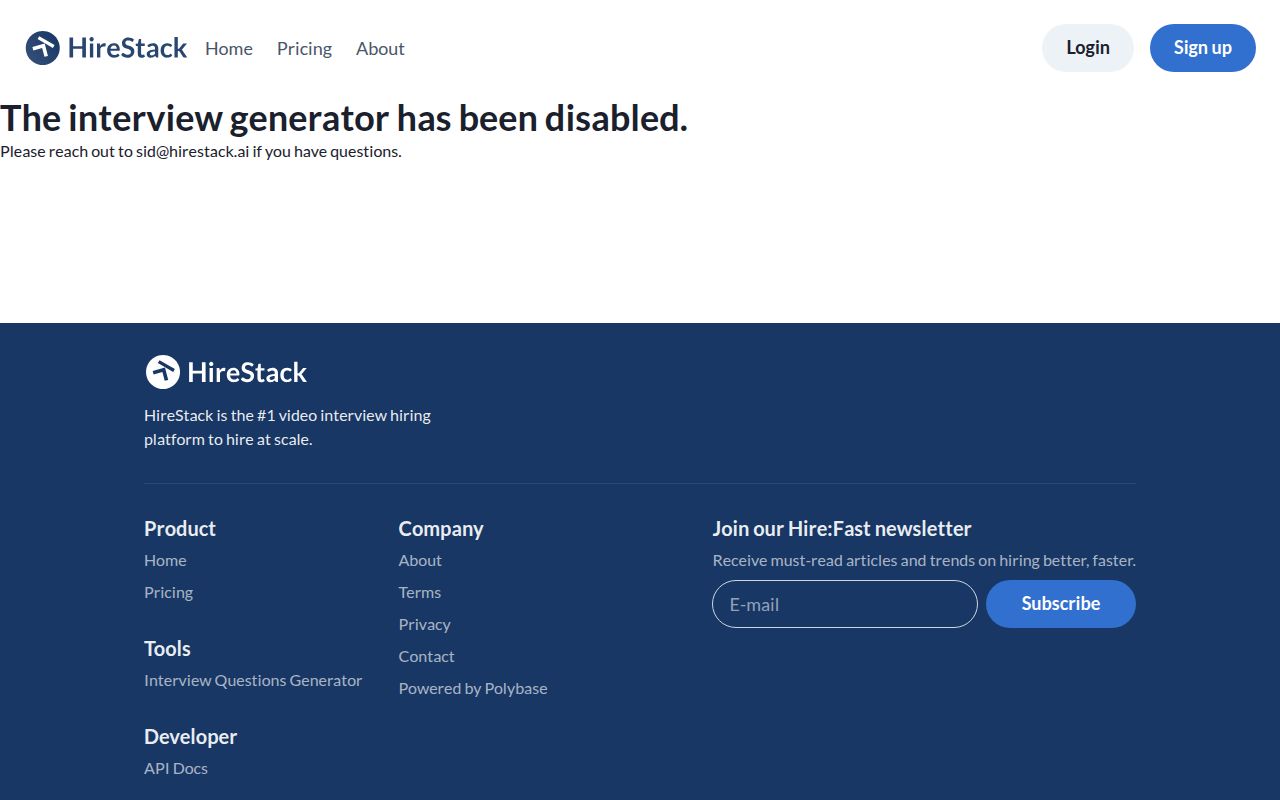This screenshot has width=1280, height=800.
Task: Click the Tools footer heading
Action: [167, 648]
